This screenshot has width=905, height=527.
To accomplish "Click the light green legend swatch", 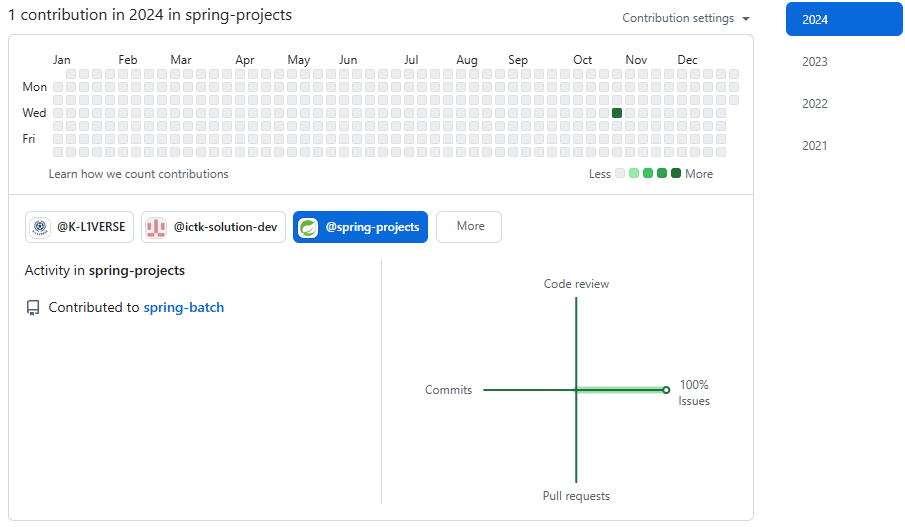I will [634, 173].
